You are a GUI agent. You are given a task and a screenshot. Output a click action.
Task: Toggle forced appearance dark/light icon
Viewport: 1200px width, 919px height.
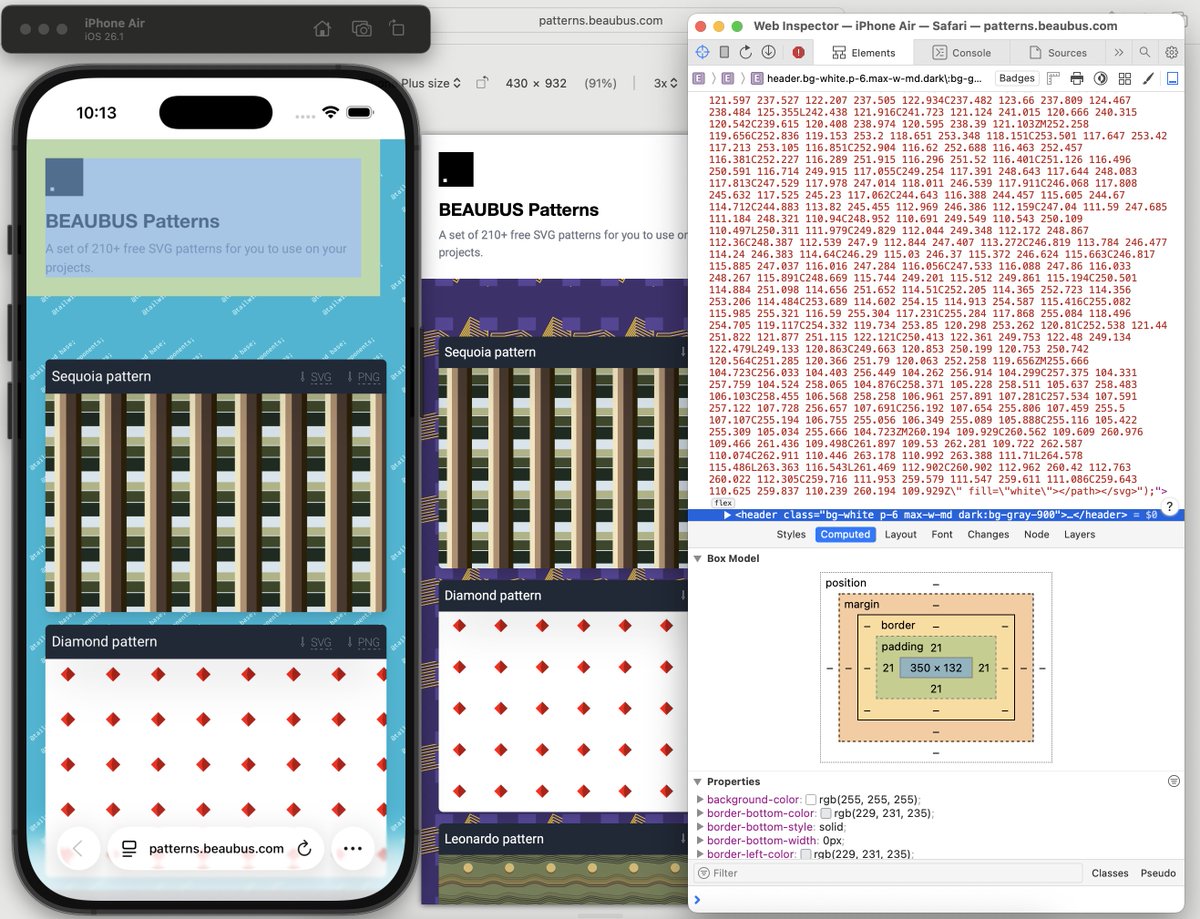click(1101, 78)
